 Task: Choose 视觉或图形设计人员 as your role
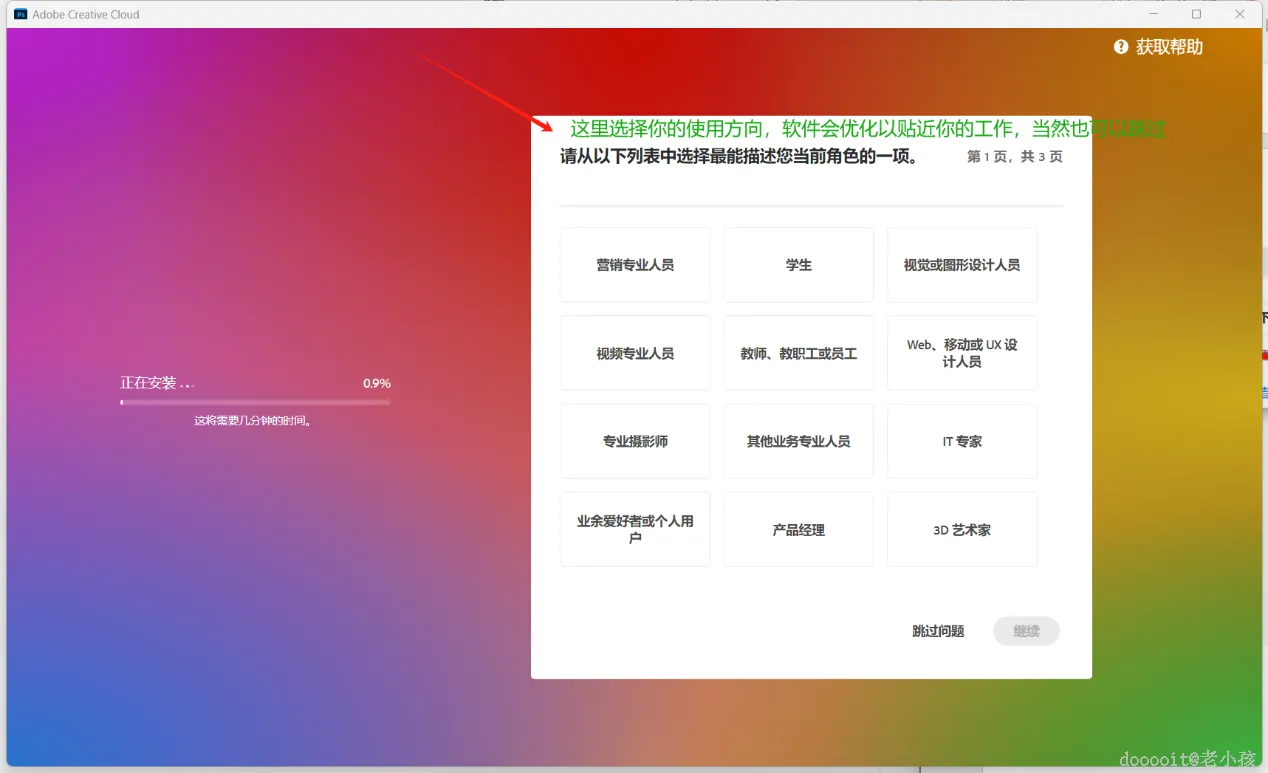(961, 264)
